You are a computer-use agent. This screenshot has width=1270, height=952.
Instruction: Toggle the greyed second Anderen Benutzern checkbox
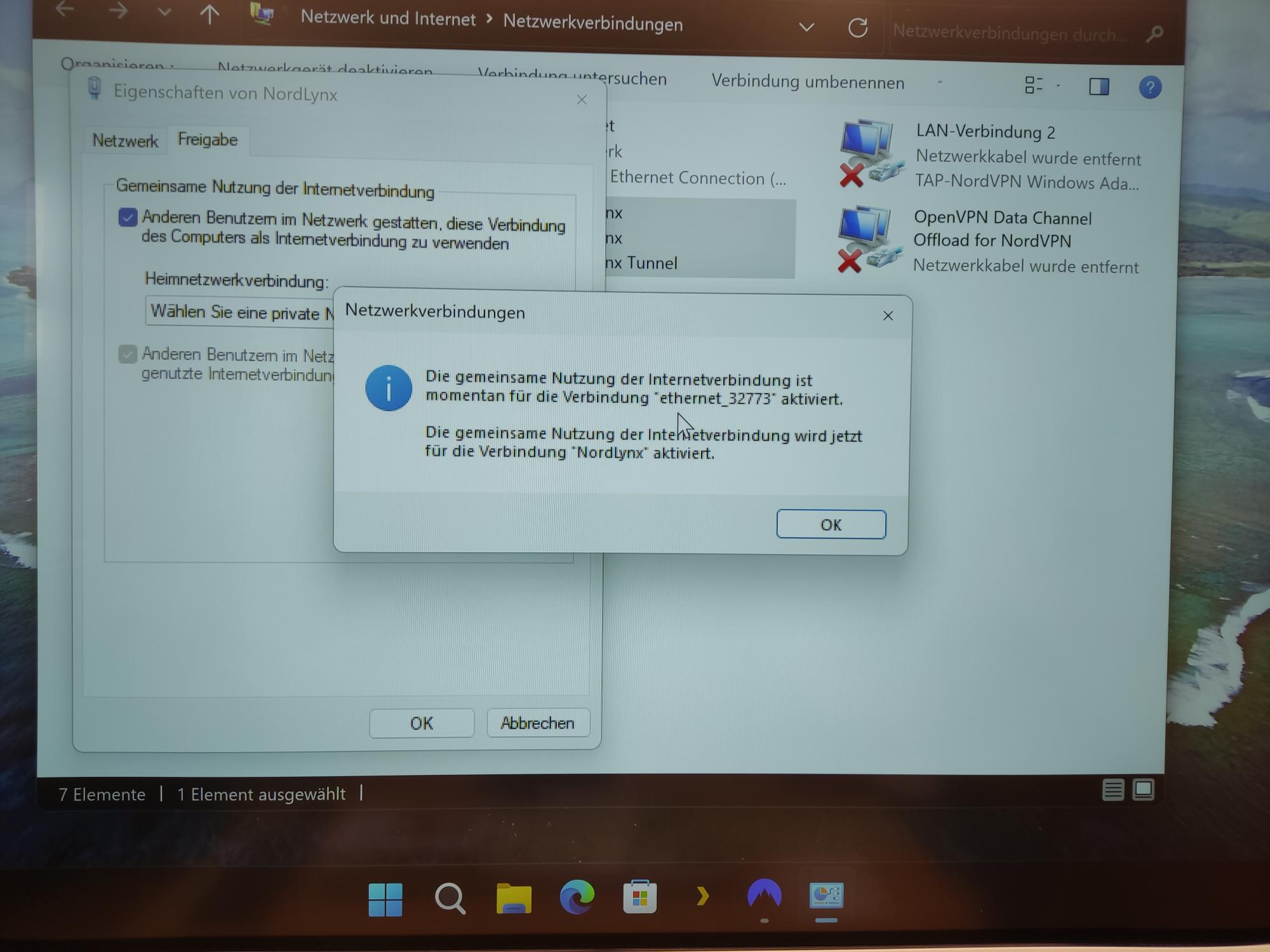(128, 354)
